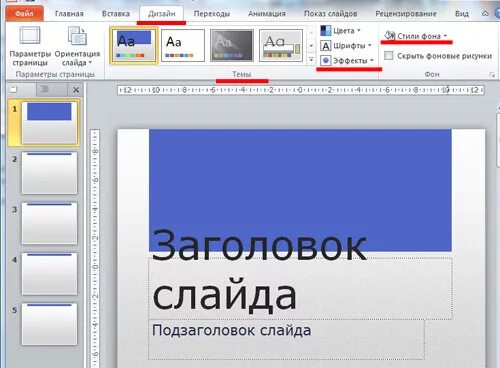
Task: Open the Файл tab
Action: point(24,13)
